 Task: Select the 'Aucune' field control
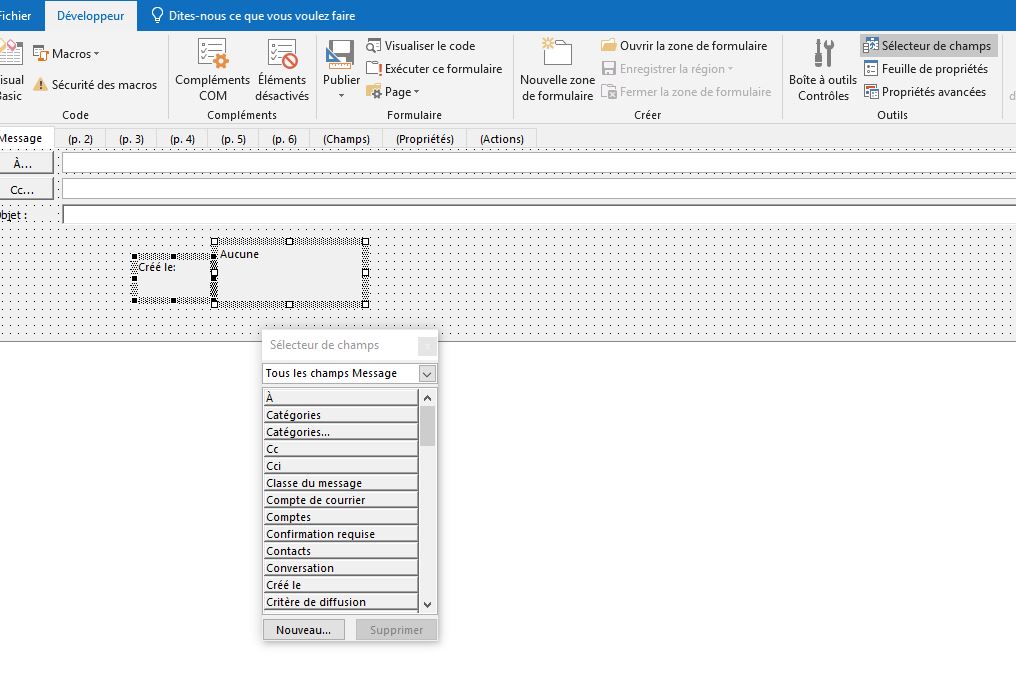point(290,273)
